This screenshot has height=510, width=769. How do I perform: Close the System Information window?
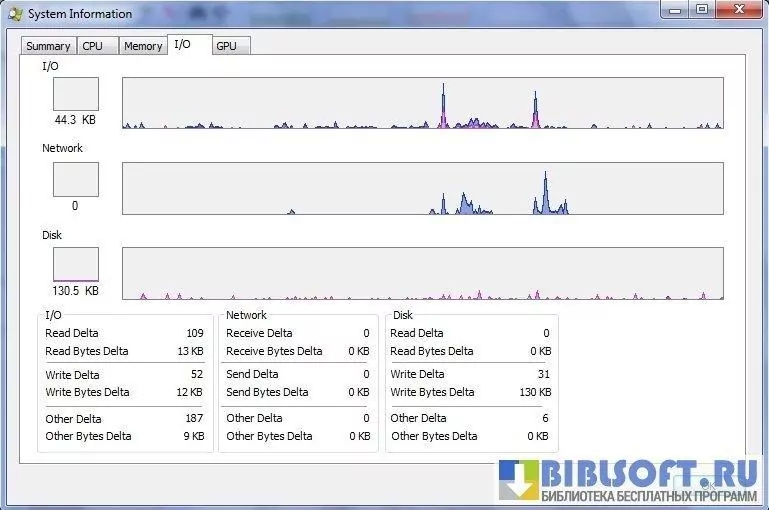click(740, 10)
